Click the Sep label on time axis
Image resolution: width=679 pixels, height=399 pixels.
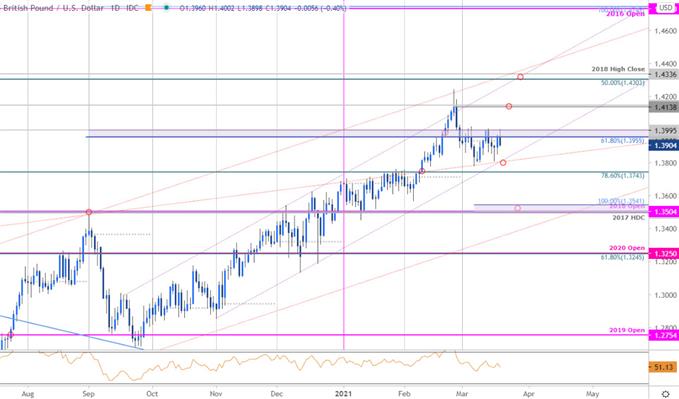[x=88, y=394]
